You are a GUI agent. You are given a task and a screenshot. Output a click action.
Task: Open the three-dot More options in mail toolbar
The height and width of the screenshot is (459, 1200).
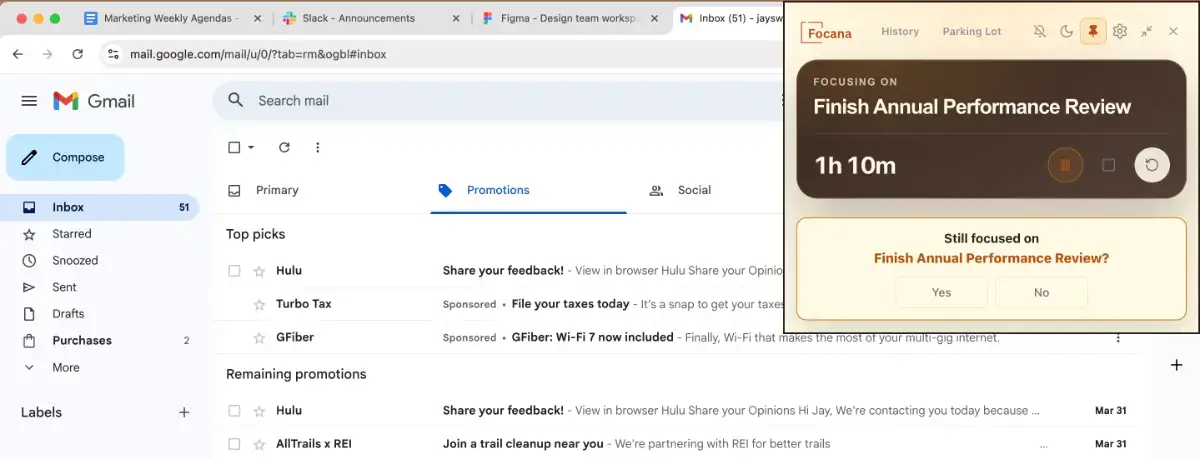coord(318,147)
